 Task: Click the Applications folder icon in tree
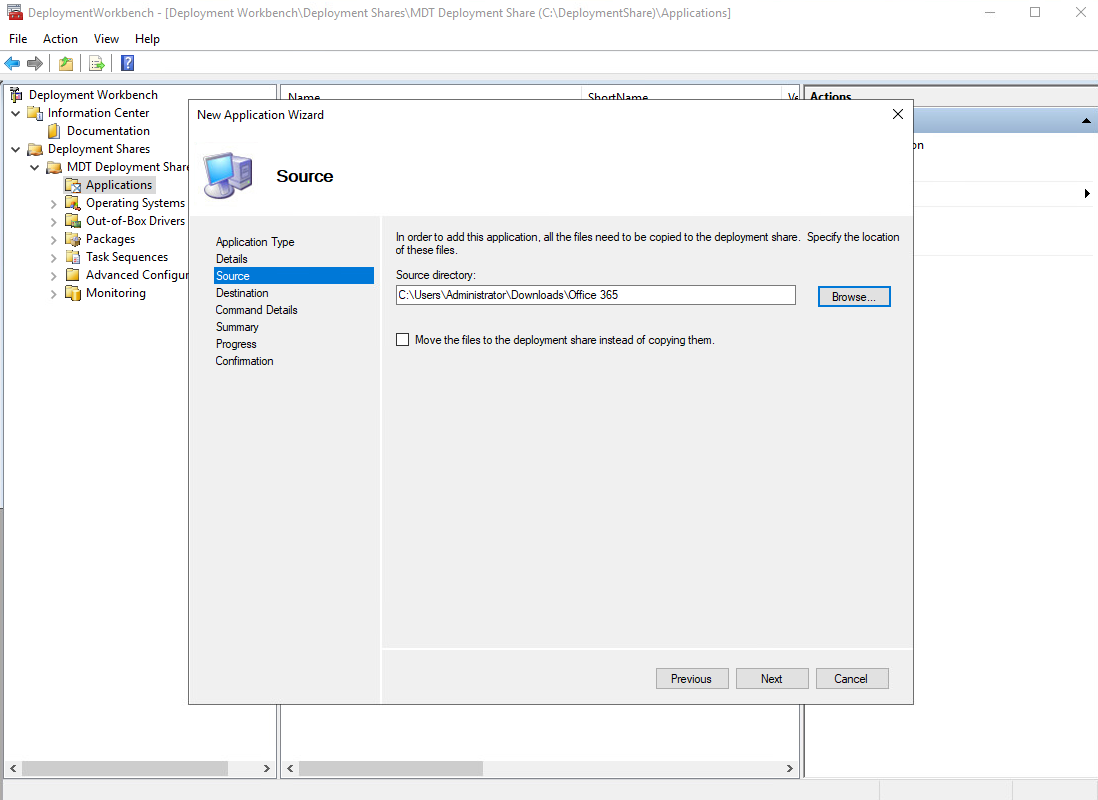[x=73, y=186]
